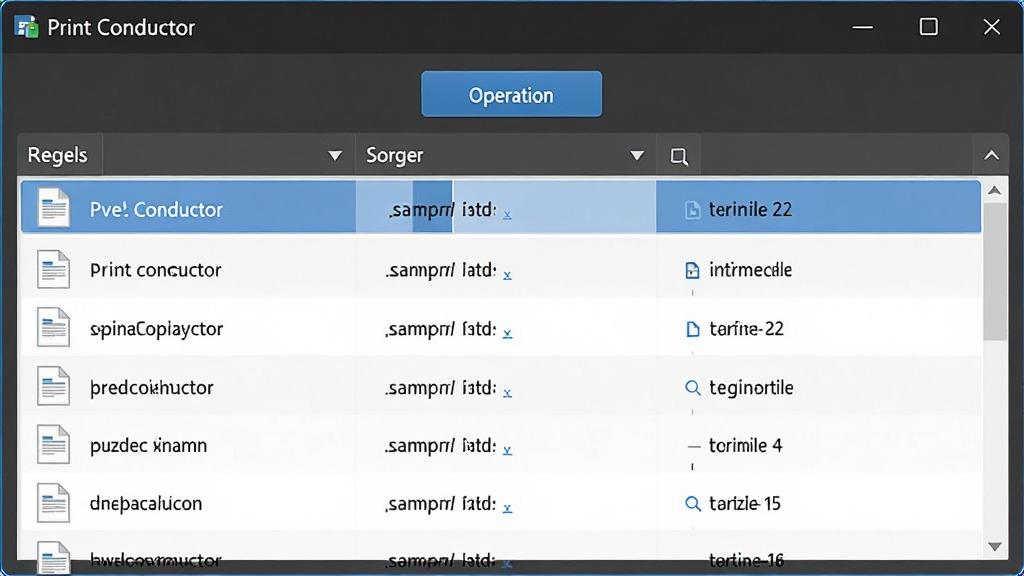Collapse the header using the chevron
This screenshot has height=576, width=1024.
(x=991, y=155)
